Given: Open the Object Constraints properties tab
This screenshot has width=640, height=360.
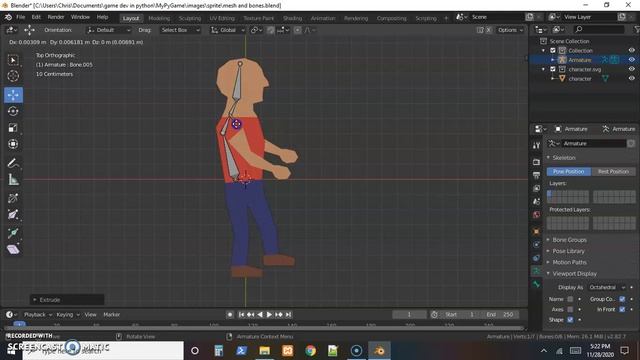Looking at the screenshot, I should pos(536,258).
